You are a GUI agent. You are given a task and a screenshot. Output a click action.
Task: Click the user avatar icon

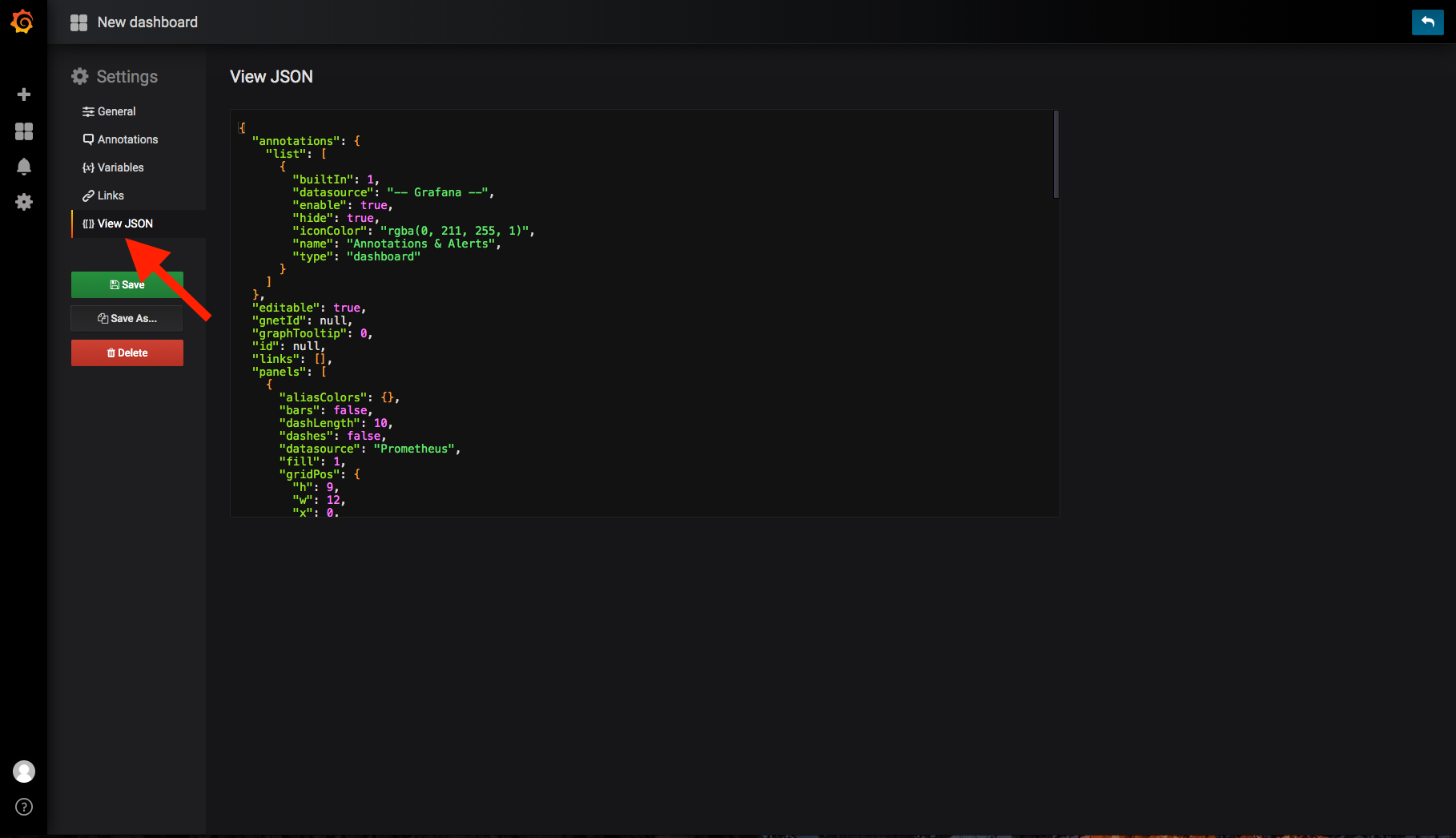[24, 772]
